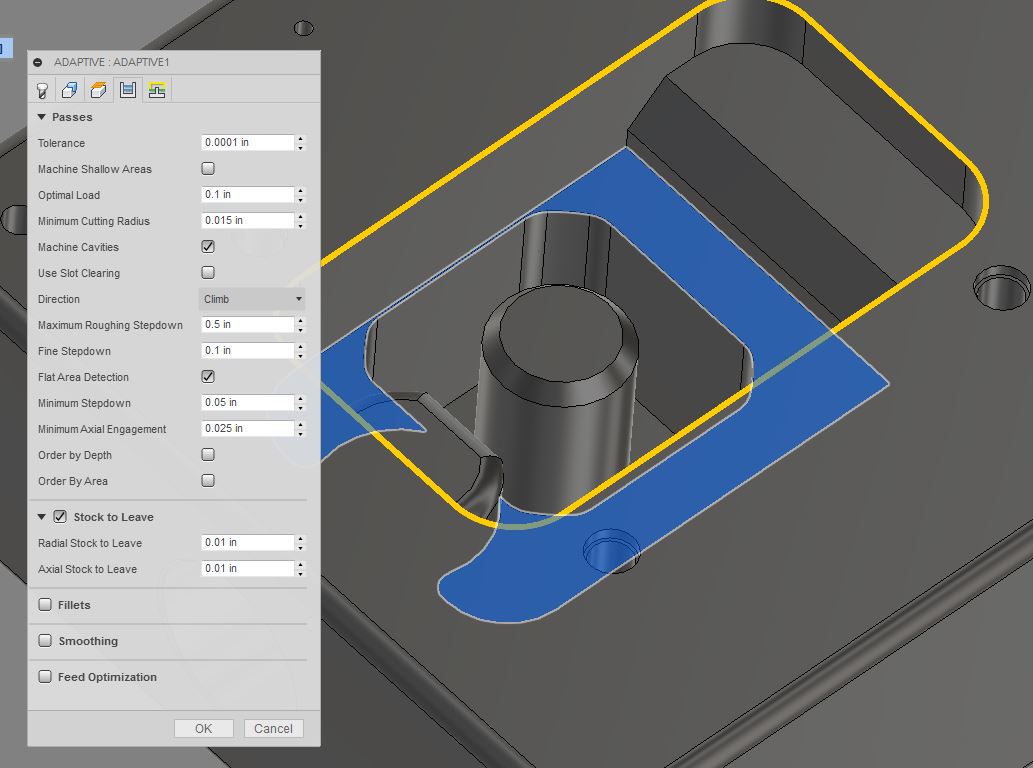1033x768 pixels.
Task: Enable Use Slot Clearing
Action: 207,272
